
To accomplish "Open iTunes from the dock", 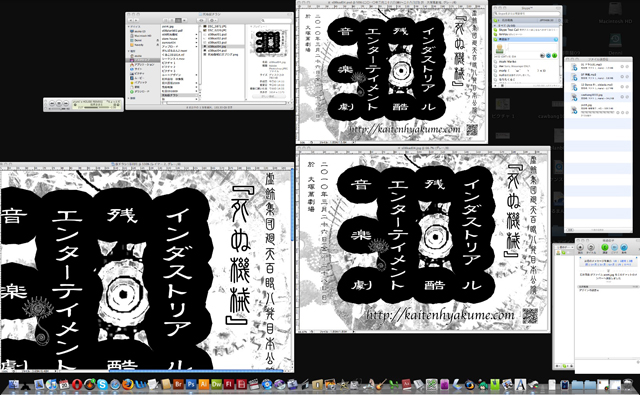I will (51, 384).
